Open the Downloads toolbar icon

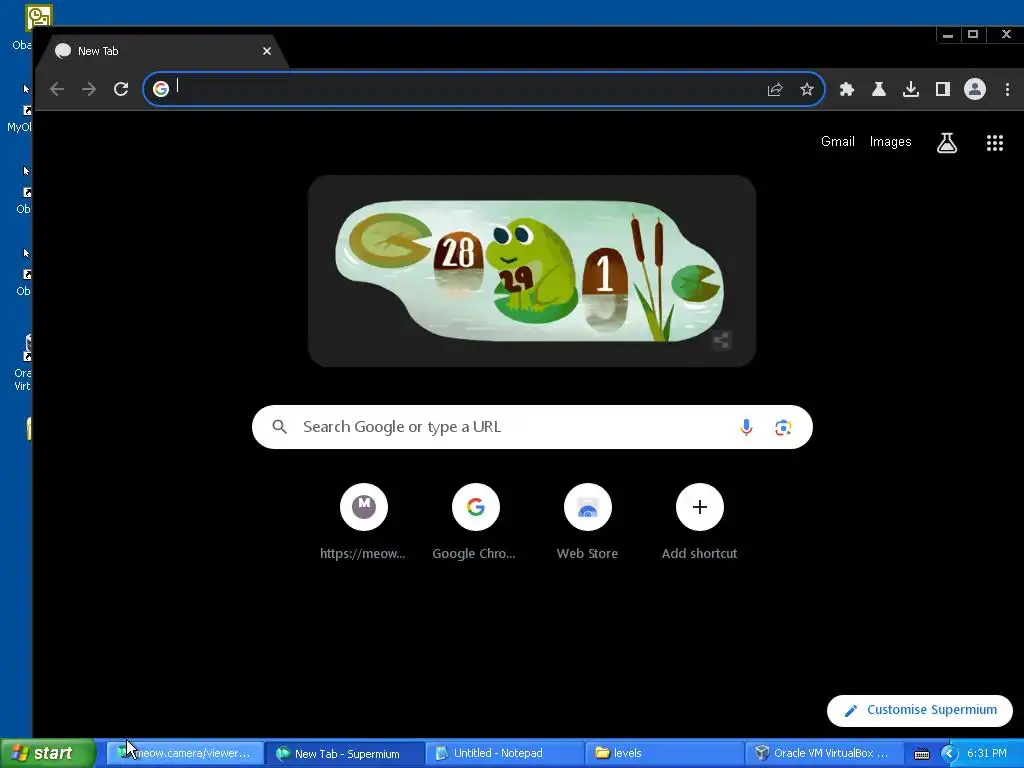910,89
